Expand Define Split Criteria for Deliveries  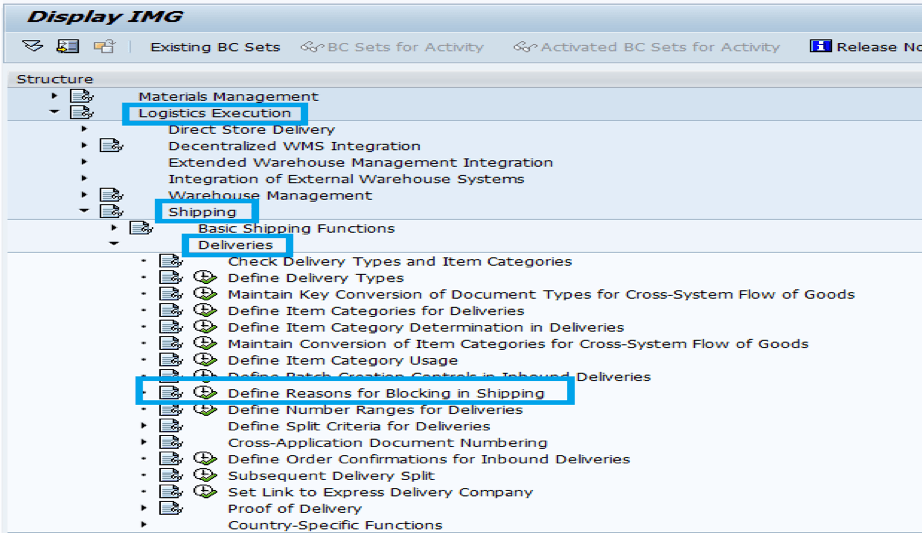(x=144, y=425)
